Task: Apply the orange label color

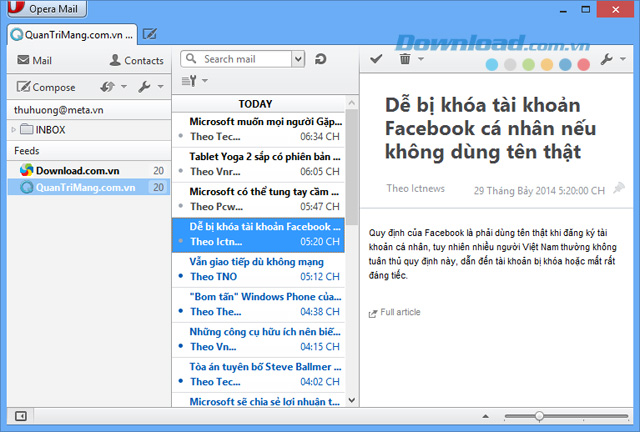Action: coord(547,65)
